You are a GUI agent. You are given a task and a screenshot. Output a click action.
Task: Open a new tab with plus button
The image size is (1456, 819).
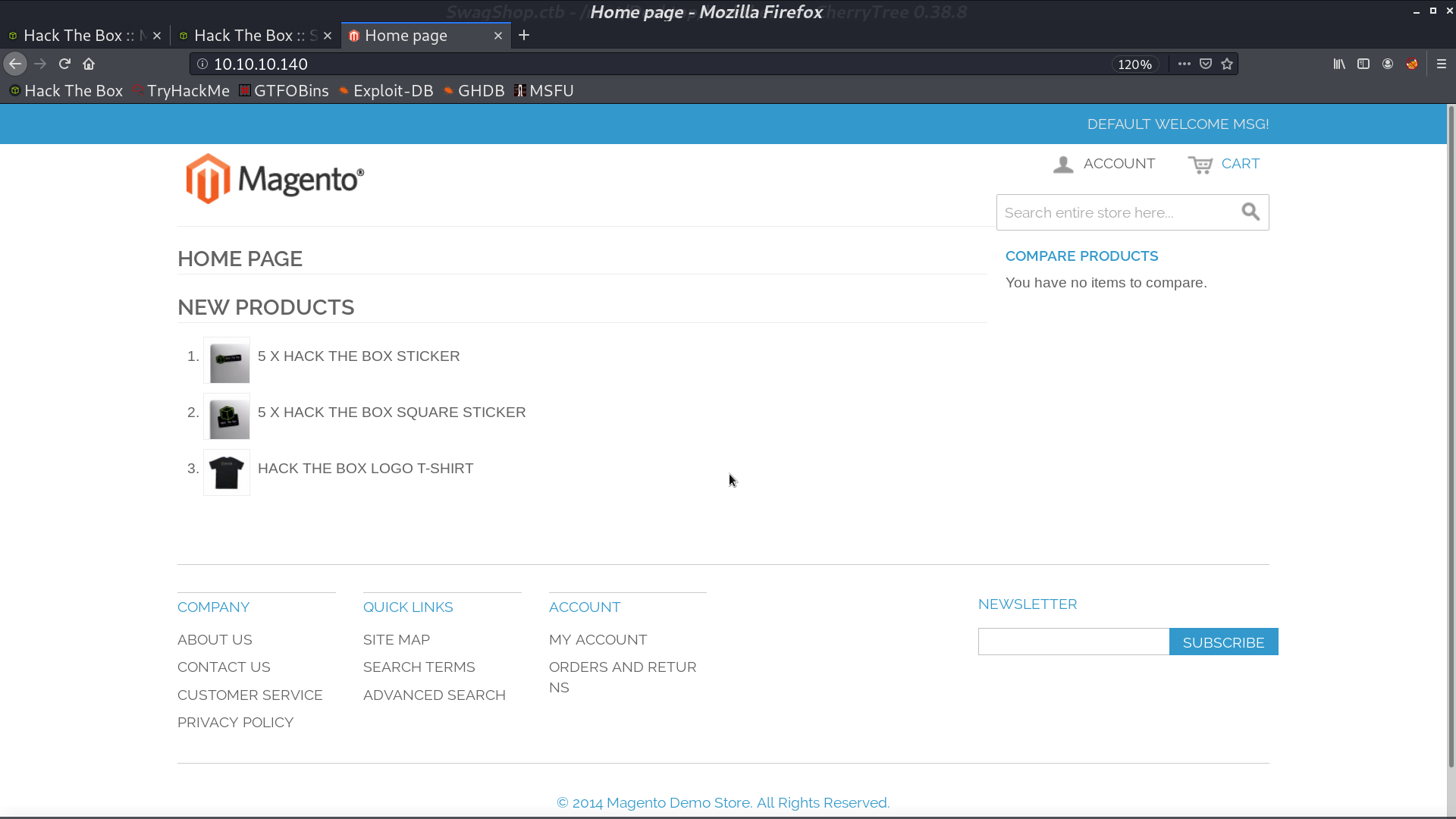point(524,36)
